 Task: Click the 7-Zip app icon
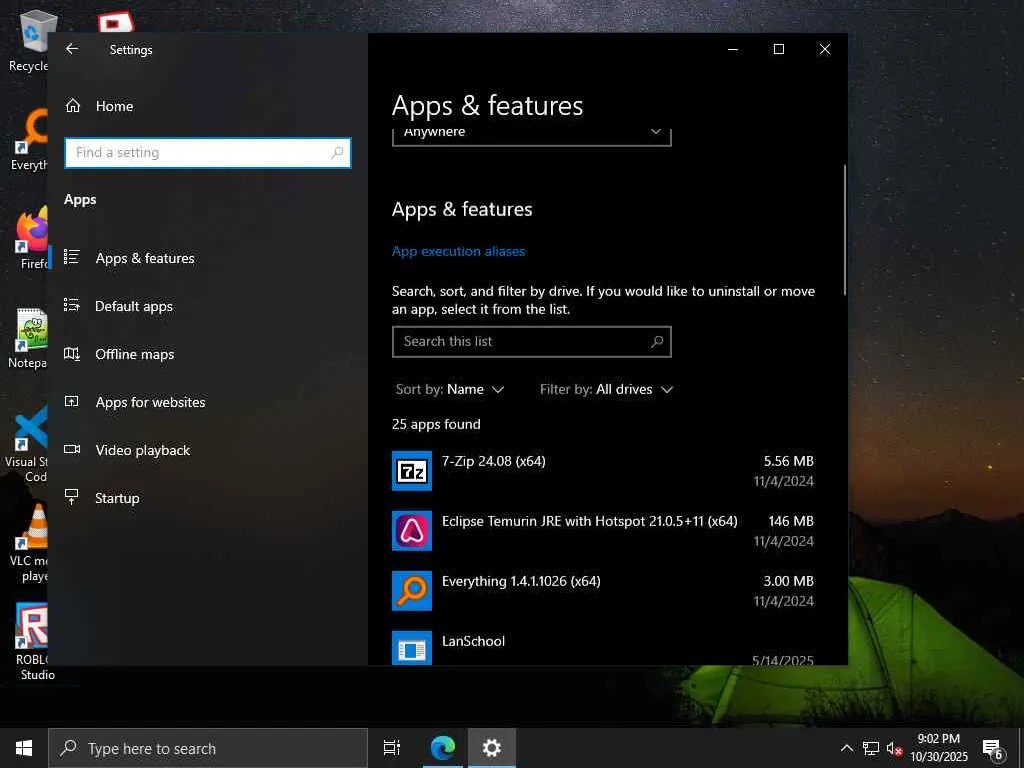tap(411, 471)
